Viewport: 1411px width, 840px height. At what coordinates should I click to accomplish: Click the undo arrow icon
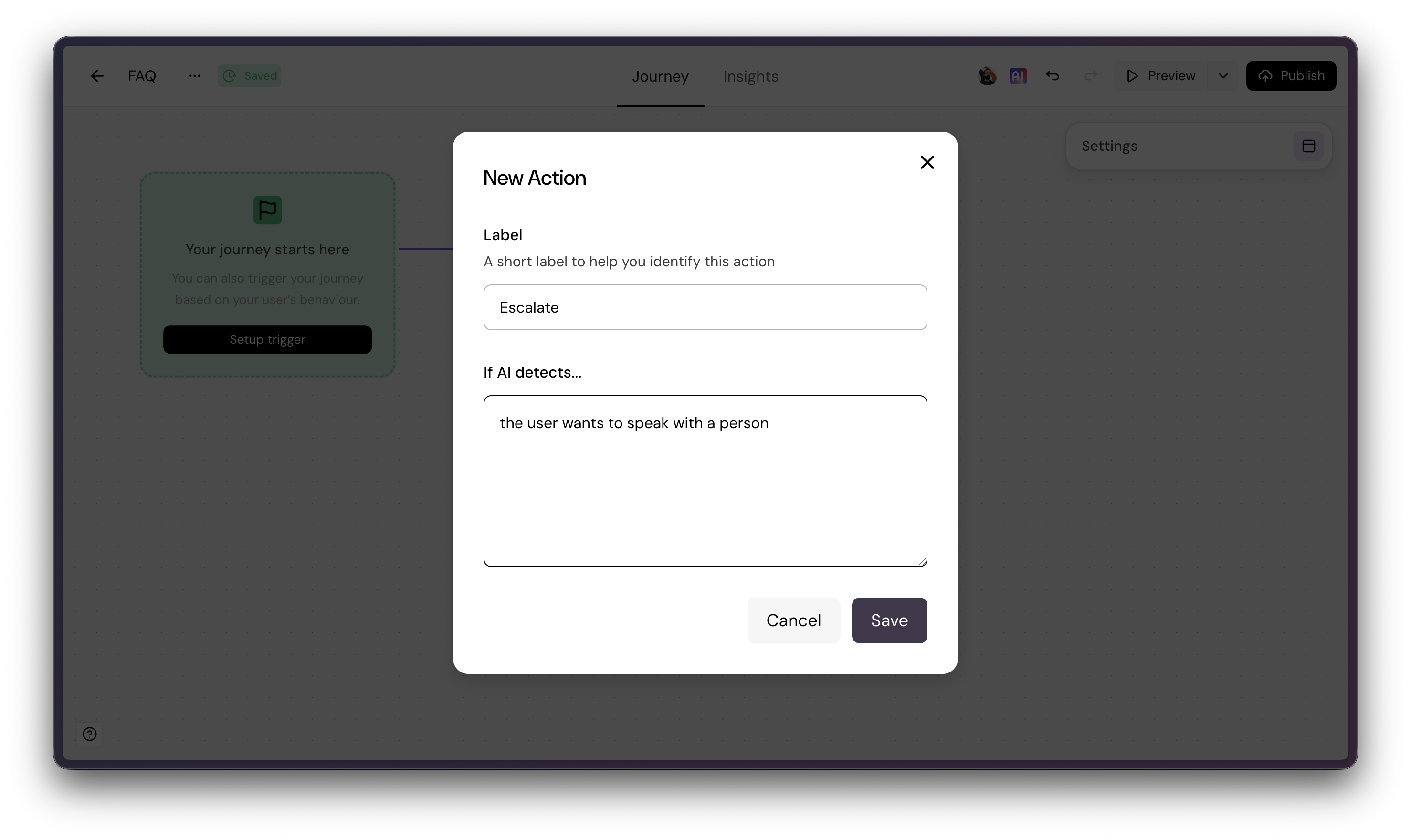point(1052,76)
